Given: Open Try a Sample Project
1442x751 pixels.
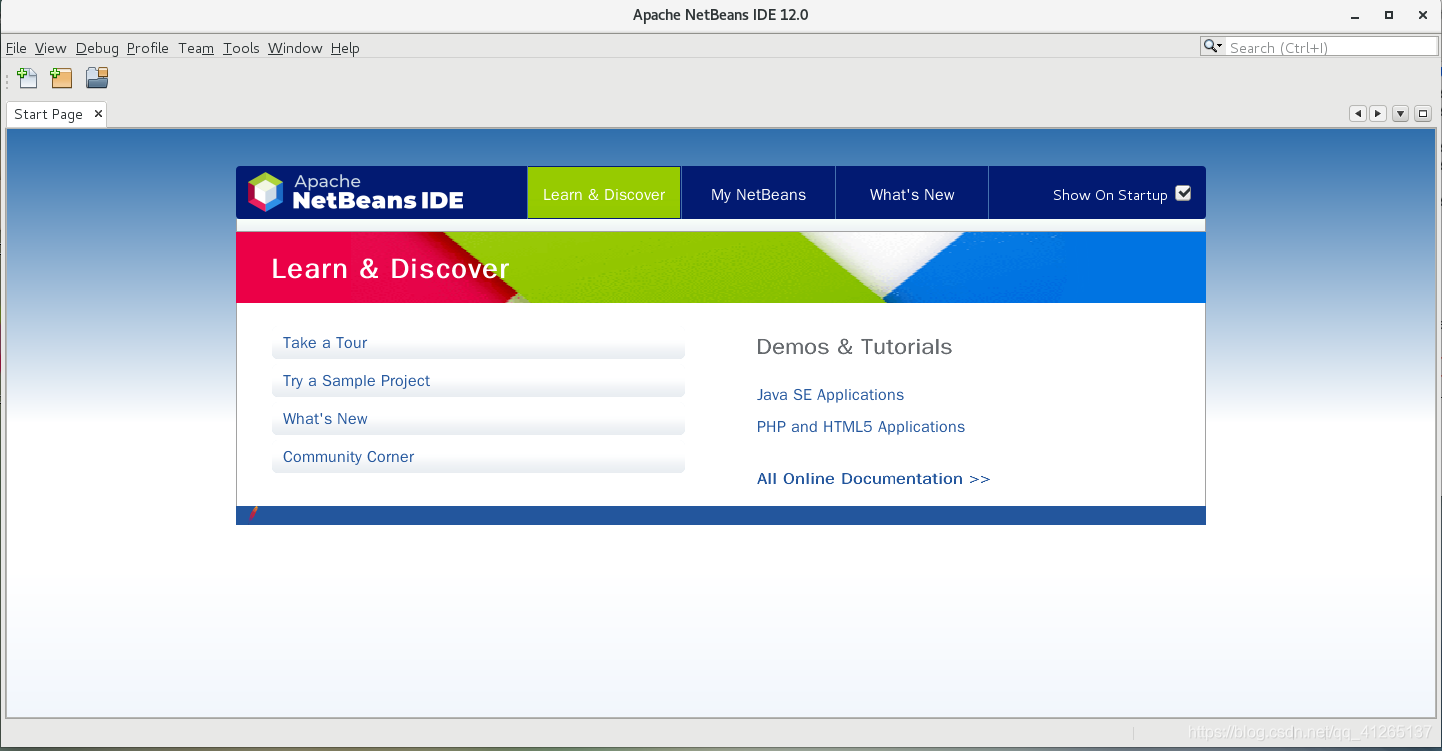Looking at the screenshot, I should tap(356, 381).
